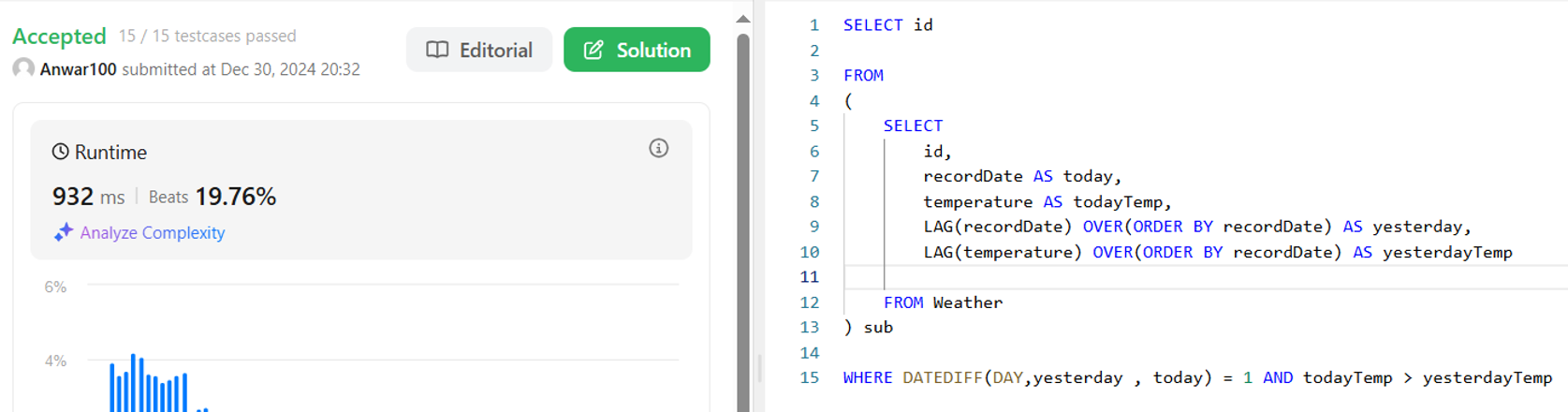Open Analyze Complexity link

tap(152, 232)
